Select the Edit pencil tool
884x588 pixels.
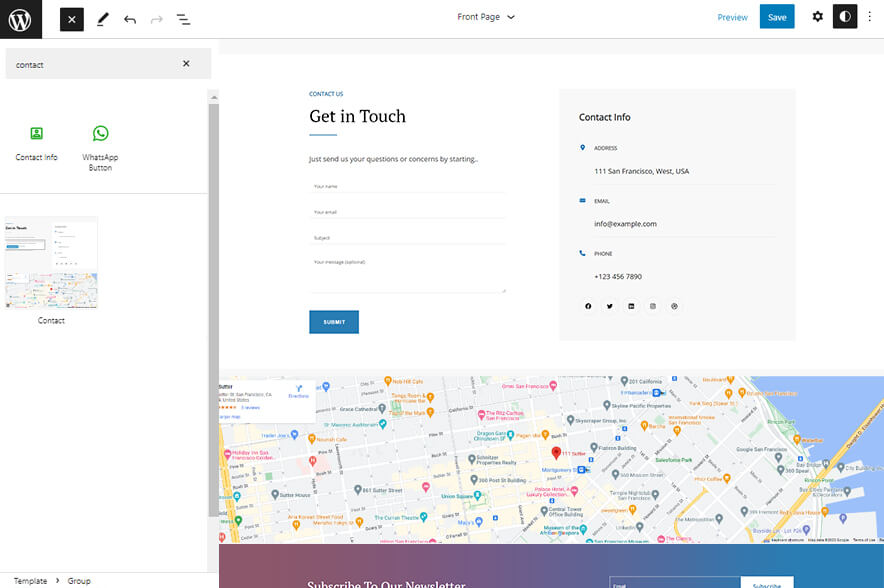(102, 19)
